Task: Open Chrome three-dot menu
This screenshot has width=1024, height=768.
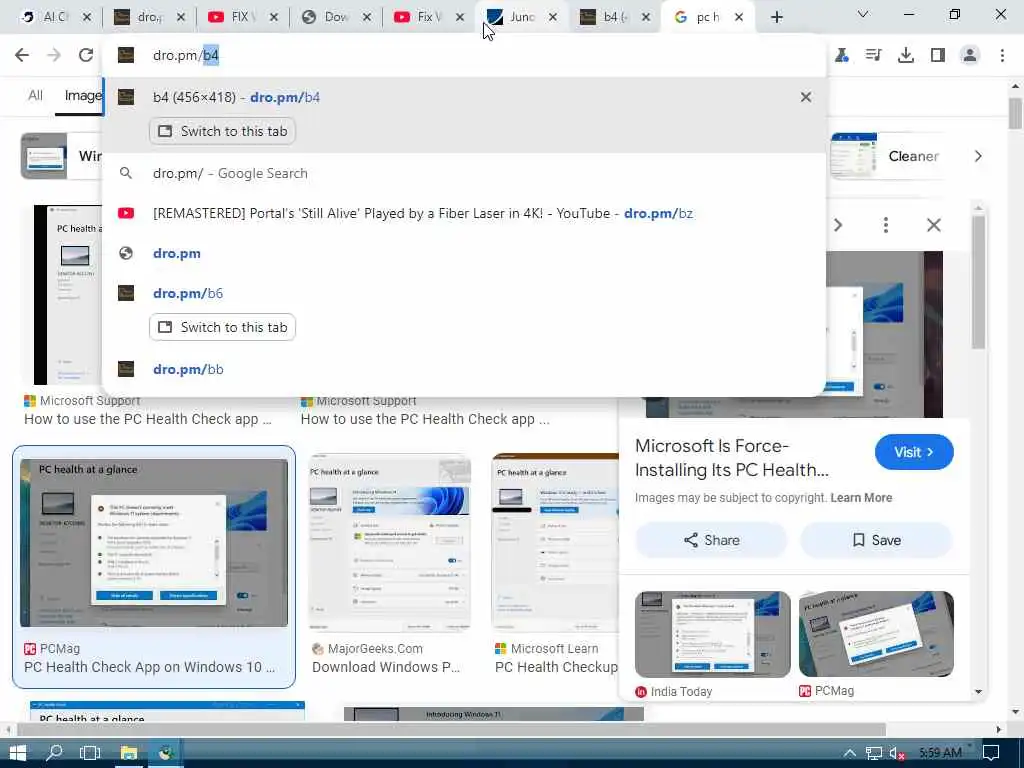Action: tap(1002, 56)
